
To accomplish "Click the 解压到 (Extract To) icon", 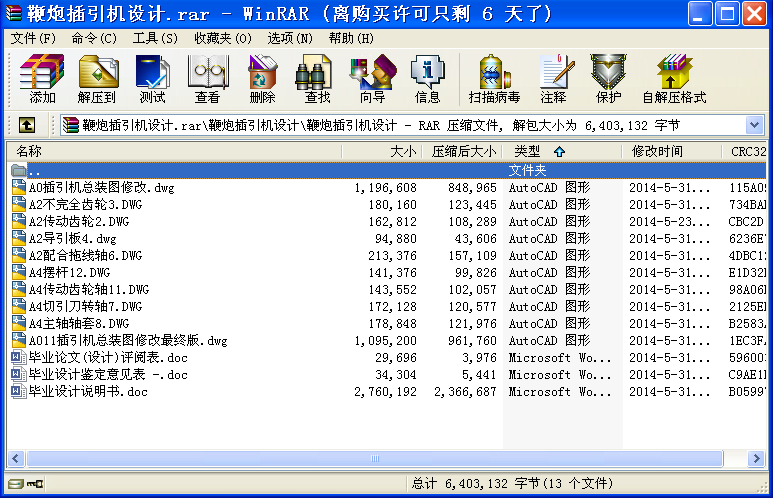I will tap(97, 79).
